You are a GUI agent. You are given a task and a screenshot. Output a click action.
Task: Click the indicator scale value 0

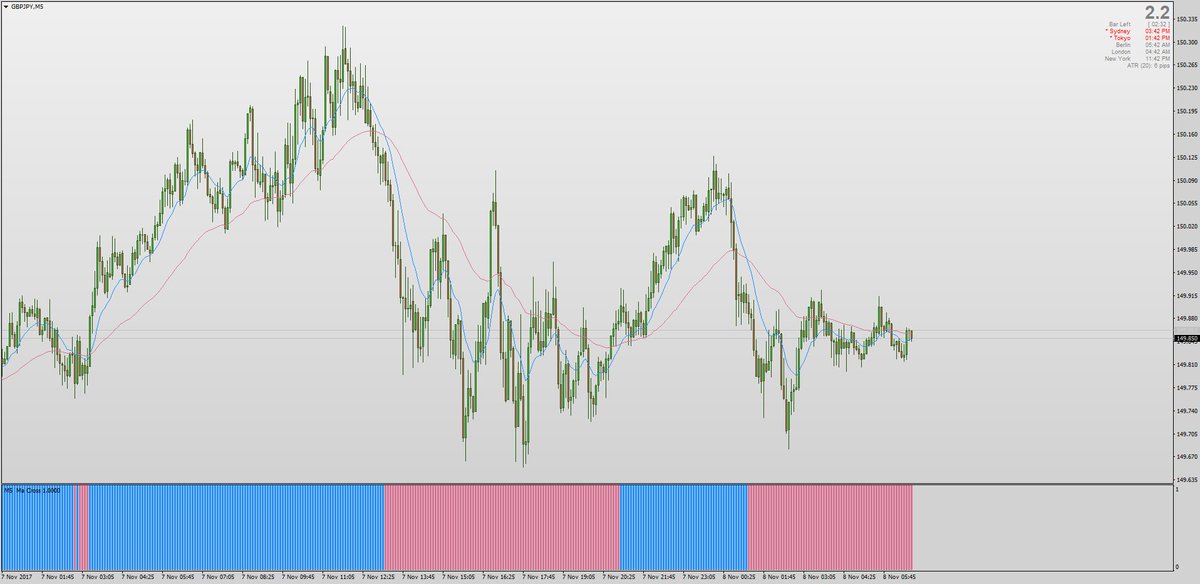[x=1179, y=567]
